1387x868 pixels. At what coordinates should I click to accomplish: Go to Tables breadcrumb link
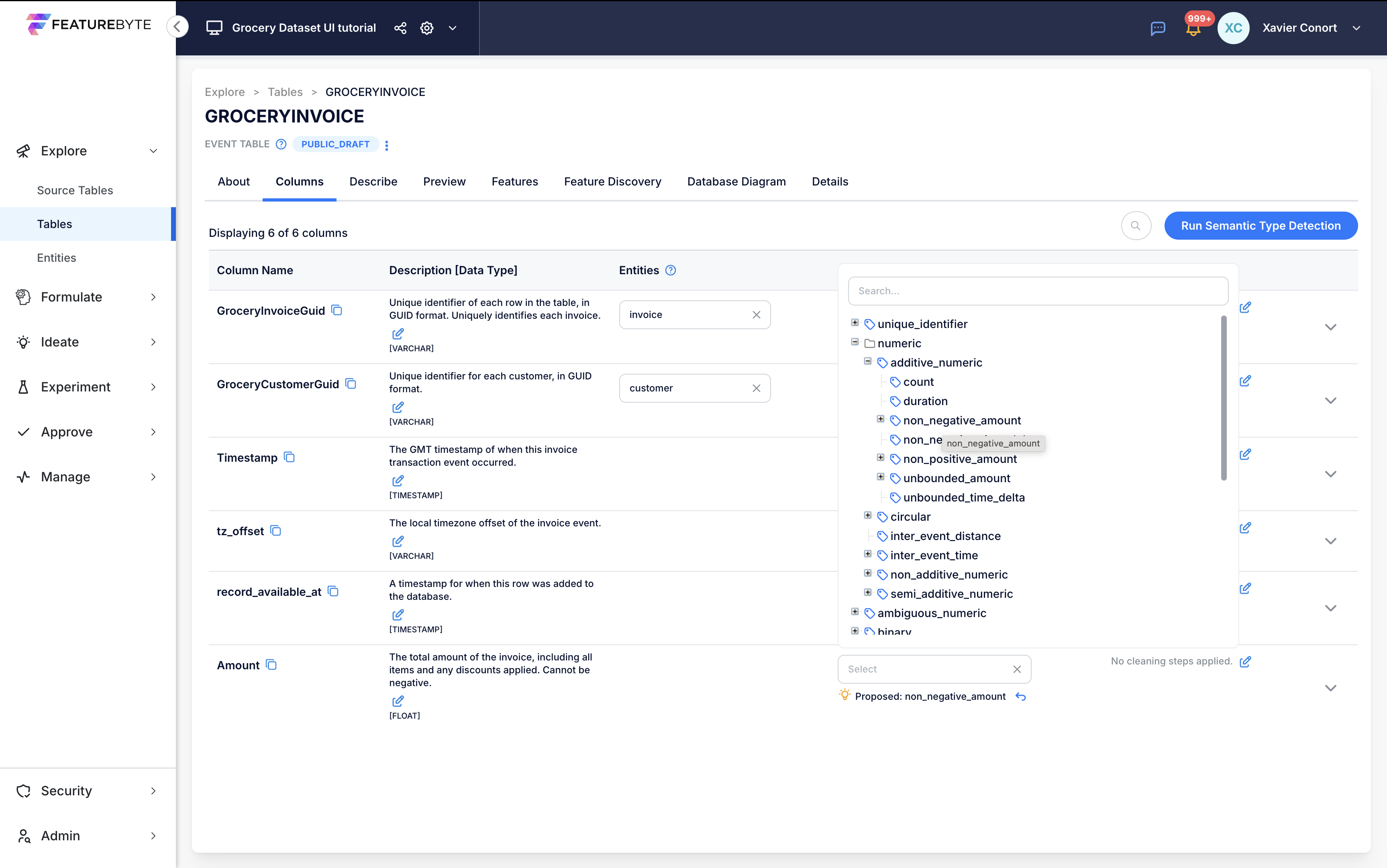tap(285, 92)
